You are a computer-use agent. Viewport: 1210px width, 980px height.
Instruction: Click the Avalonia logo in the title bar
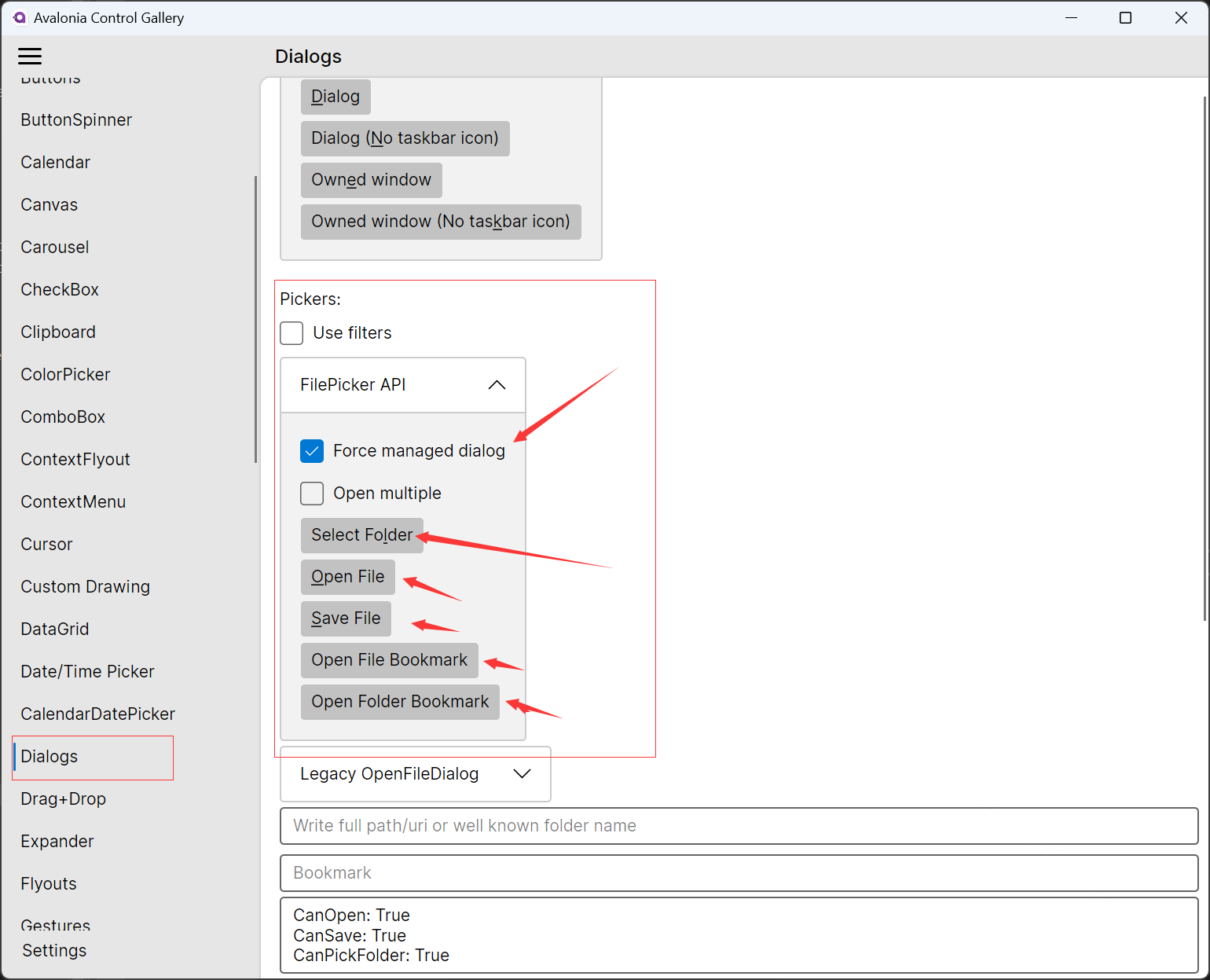pyautogui.click(x=20, y=17)
